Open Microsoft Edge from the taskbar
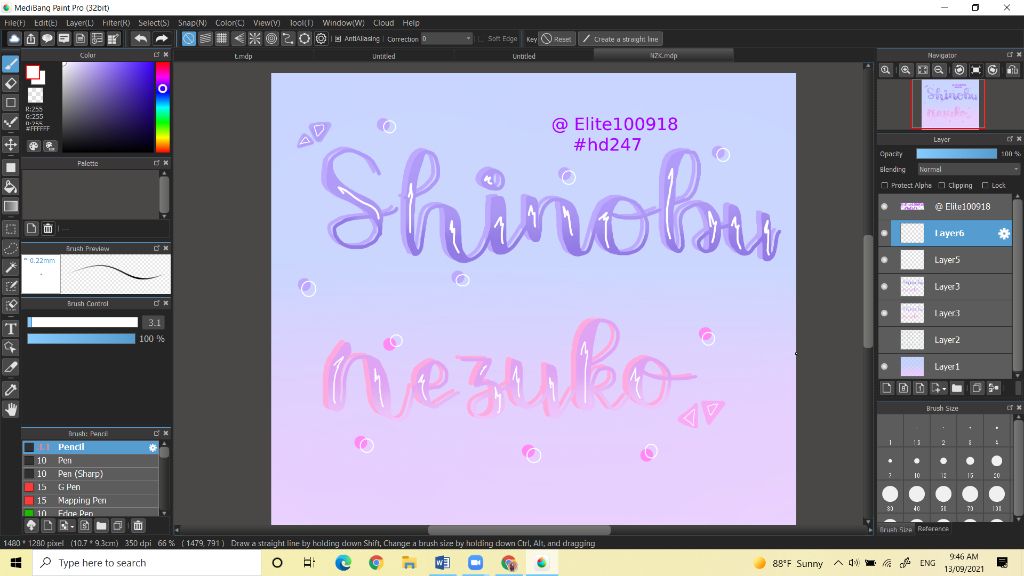Screen dimensions: 1024x576 pyautogui.click(x=344, y=562)
